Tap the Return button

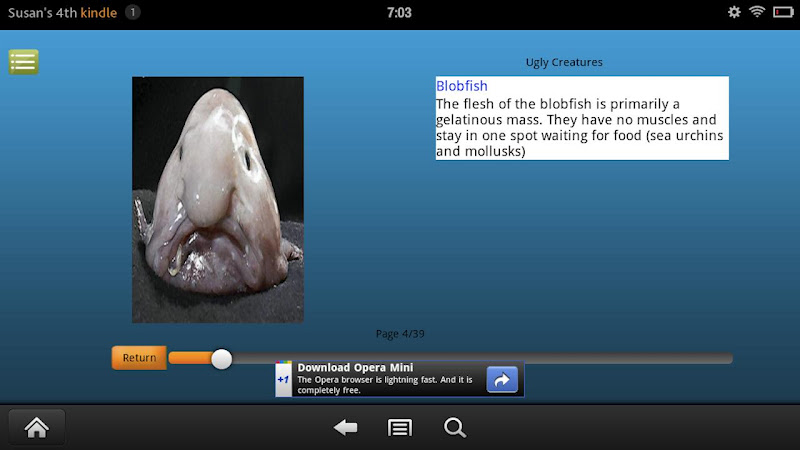139,358
